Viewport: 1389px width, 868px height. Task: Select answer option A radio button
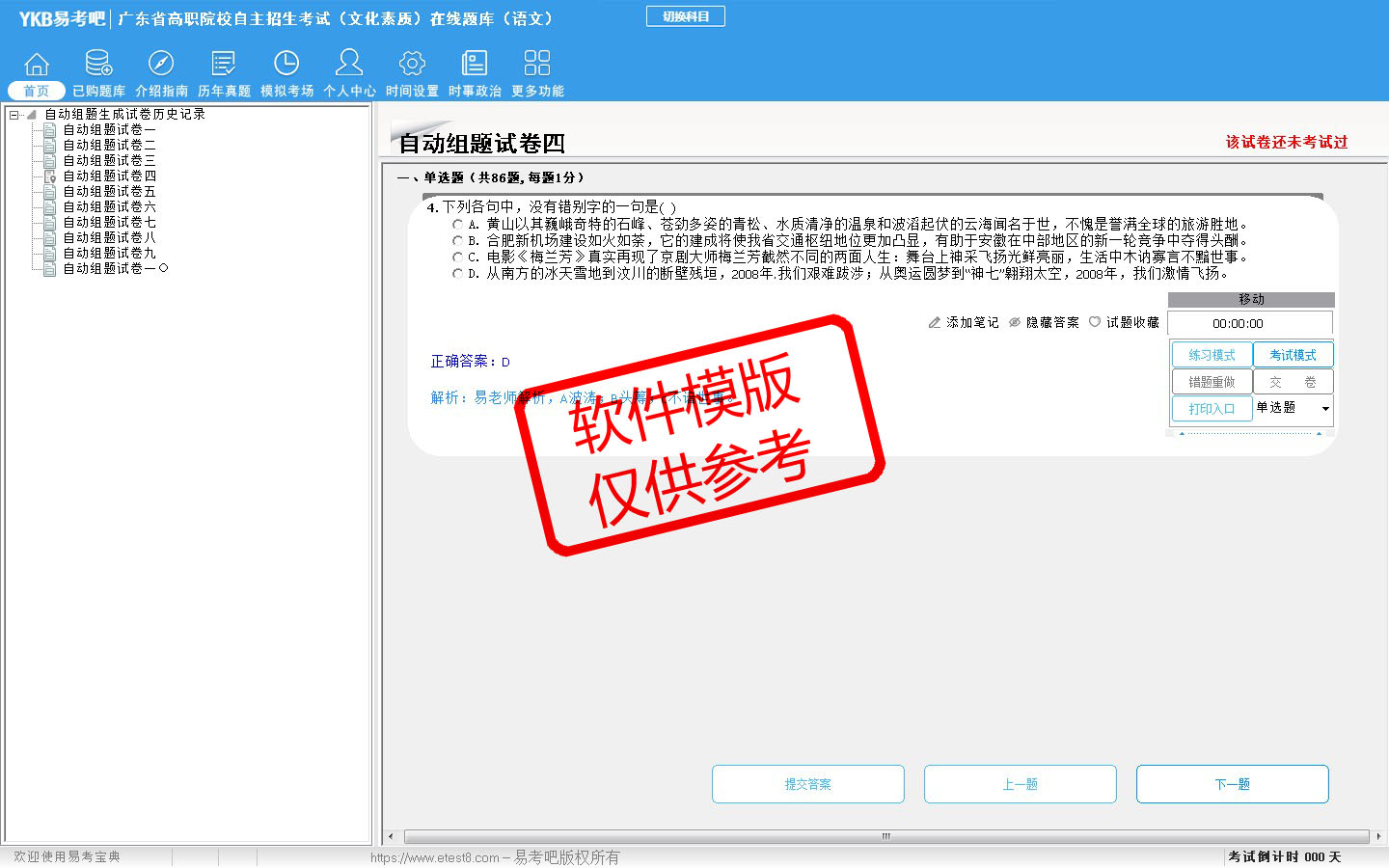click(457, 225)
